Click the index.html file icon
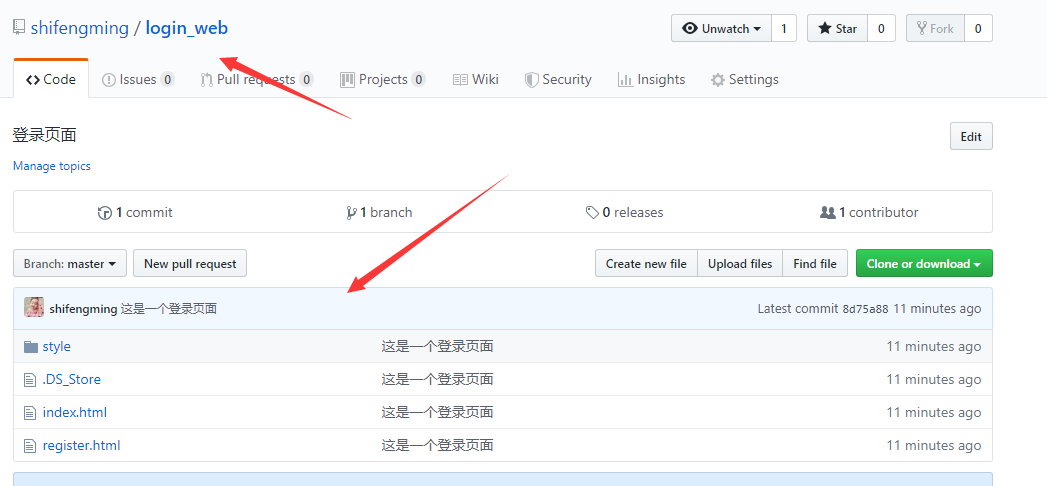Image resolution: width=1047 pixels, height=486 pixels. click(x=29, y=413)
